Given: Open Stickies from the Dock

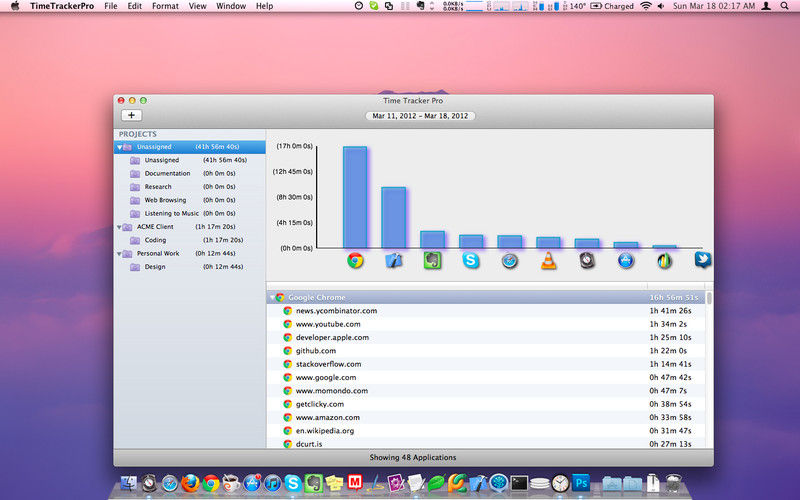Looking at the screenshot, I should pyautogui.click(x=334, y=483).
